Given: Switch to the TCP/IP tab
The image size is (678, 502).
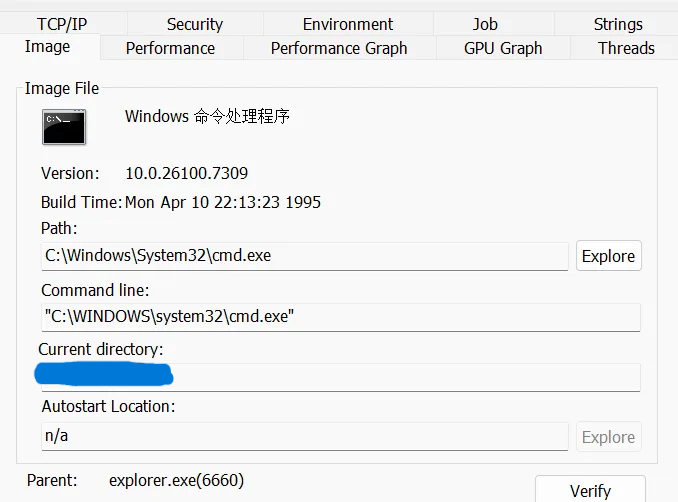Looking at the screenshot, I should click(x=62, y=24).
